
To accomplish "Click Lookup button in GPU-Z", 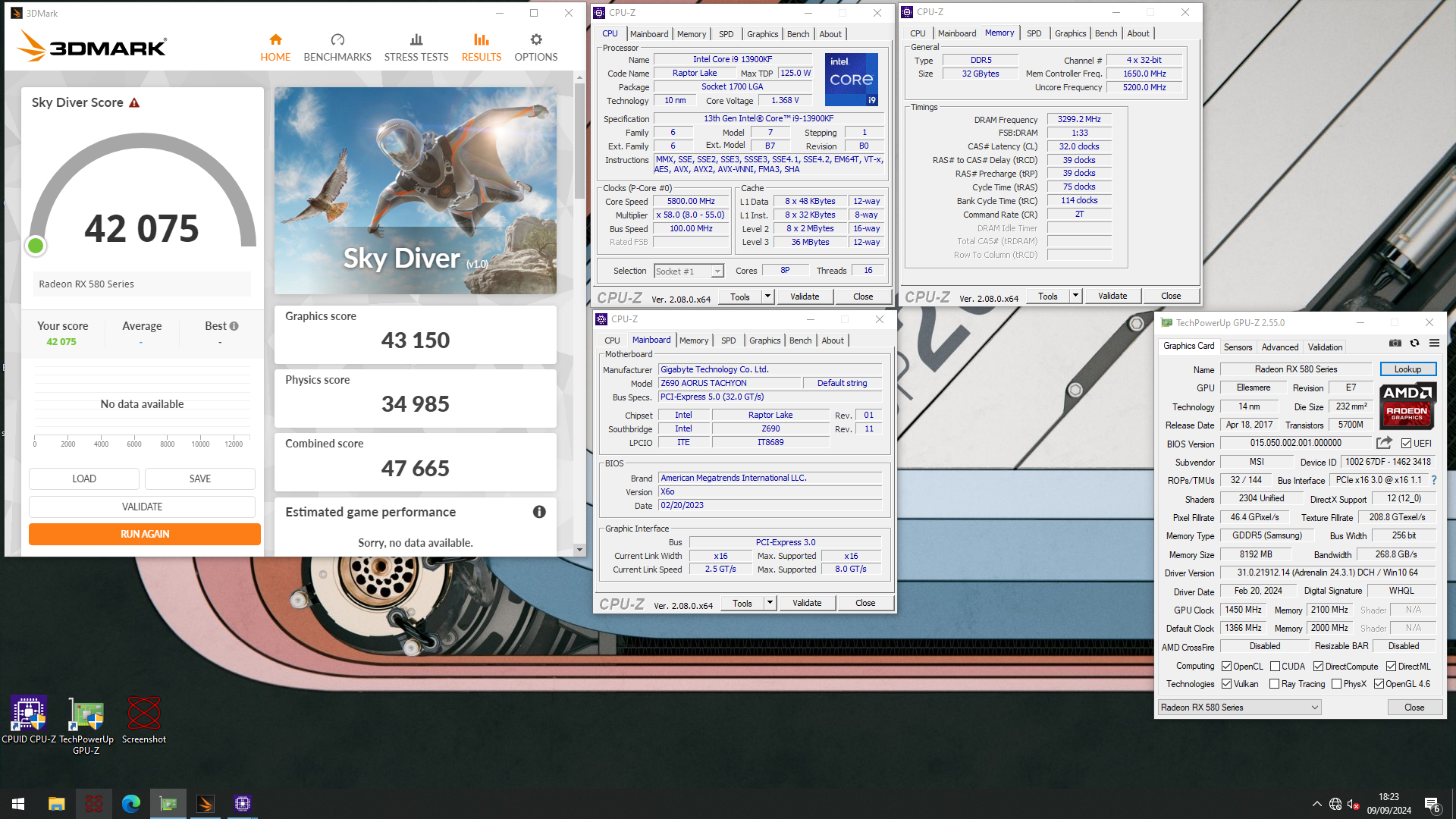I will pyautogui.click(x=1407, y=369).
